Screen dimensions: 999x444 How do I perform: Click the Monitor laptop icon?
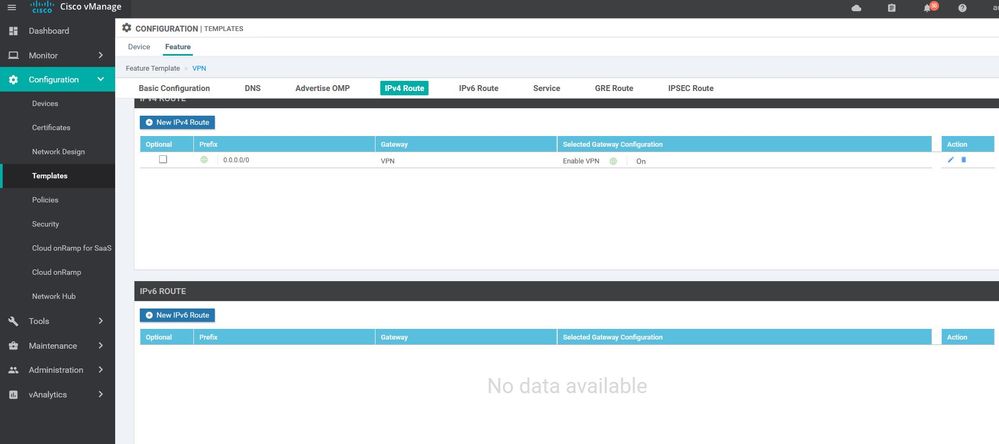coord(13,55)
